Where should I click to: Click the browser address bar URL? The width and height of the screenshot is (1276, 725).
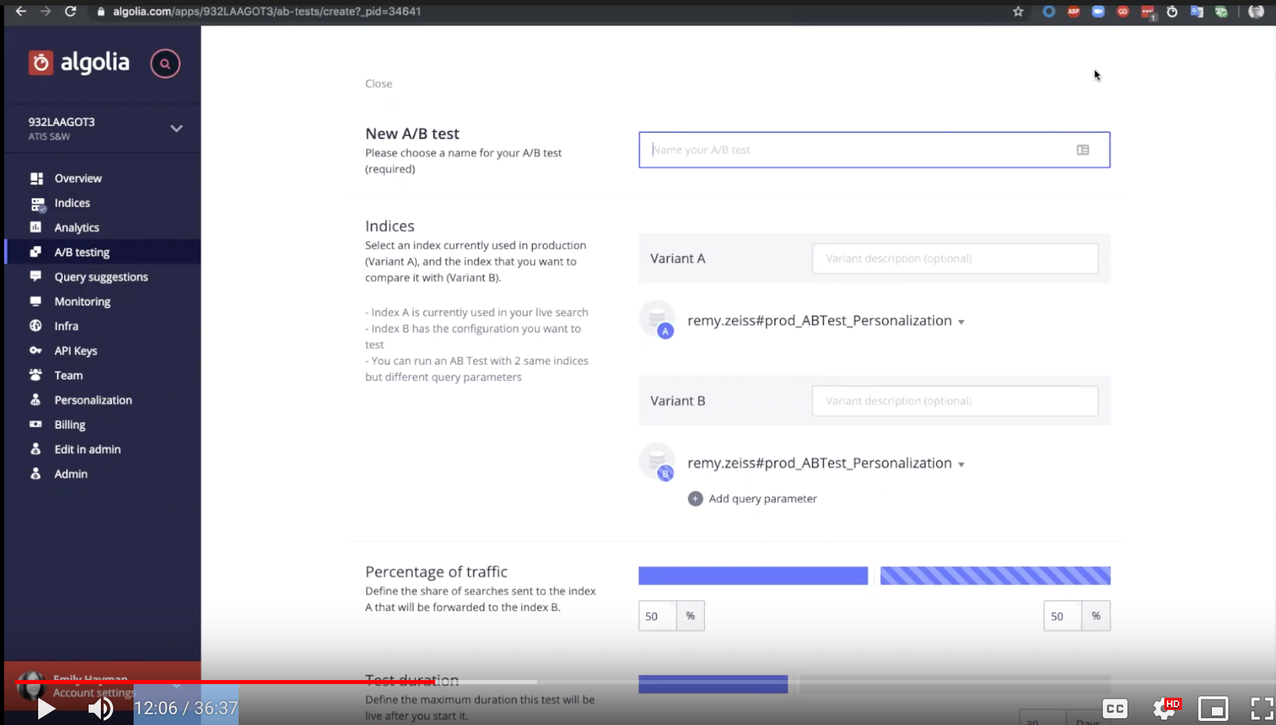(265, 12)
